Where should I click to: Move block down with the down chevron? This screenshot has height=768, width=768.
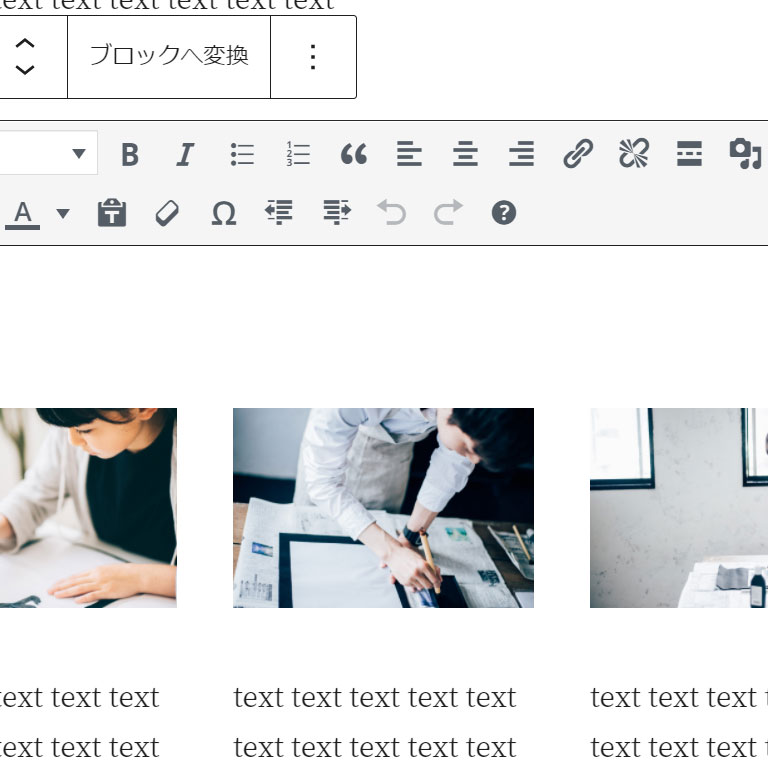(24, 70)
